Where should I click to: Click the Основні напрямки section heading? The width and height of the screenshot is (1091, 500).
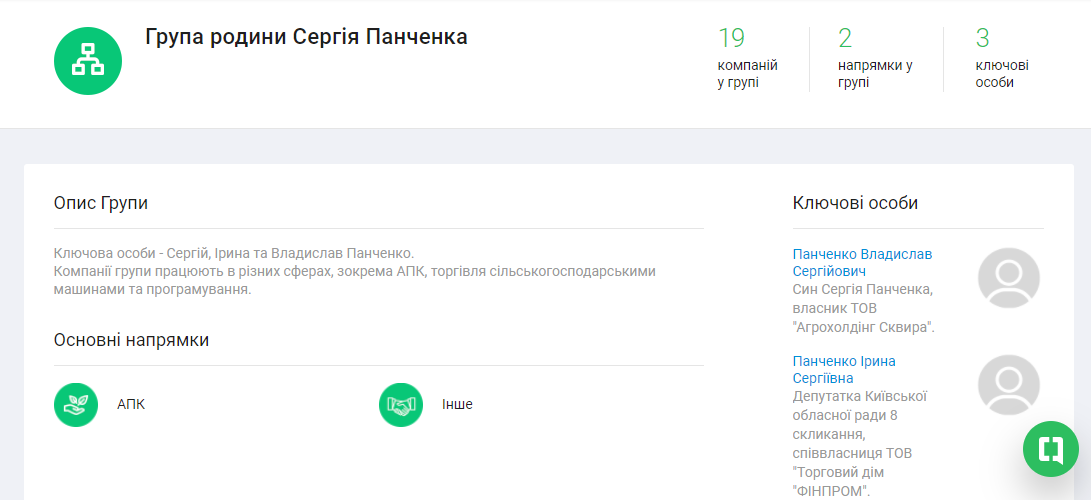tap(131, 340)
